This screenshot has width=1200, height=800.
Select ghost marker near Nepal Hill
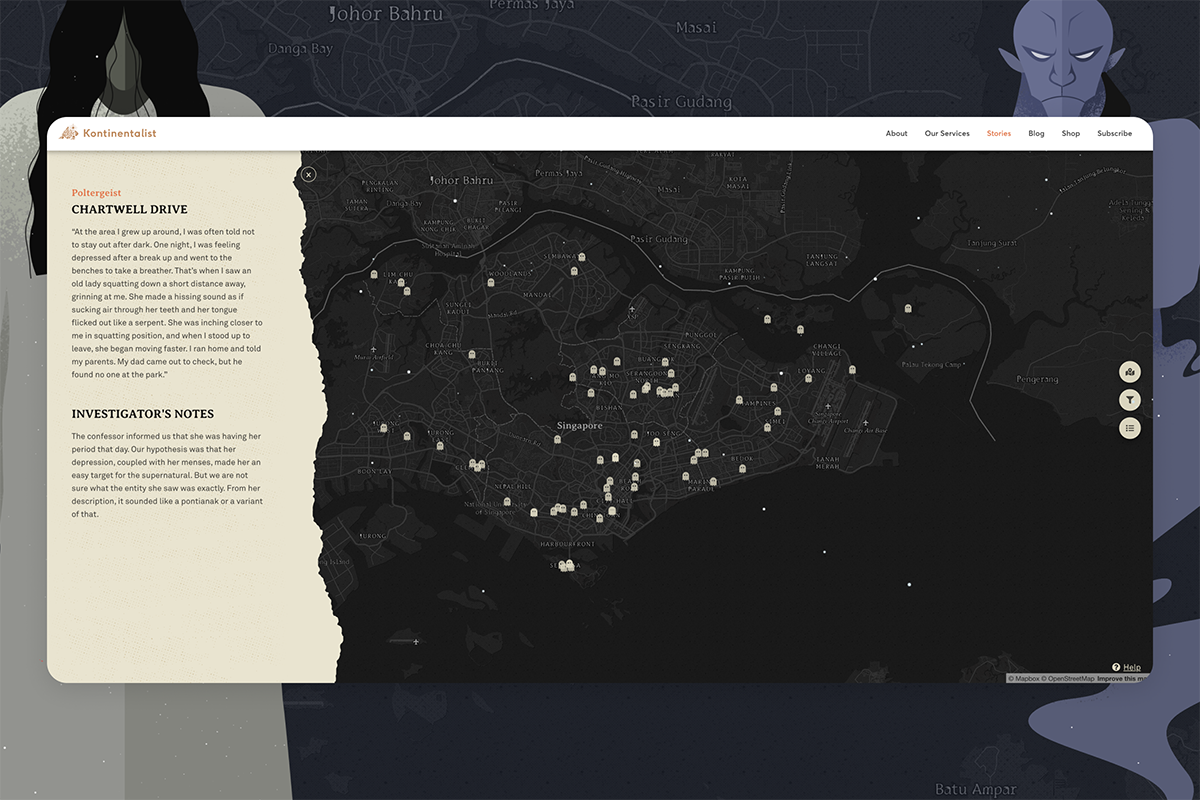(x=507, y=502)
